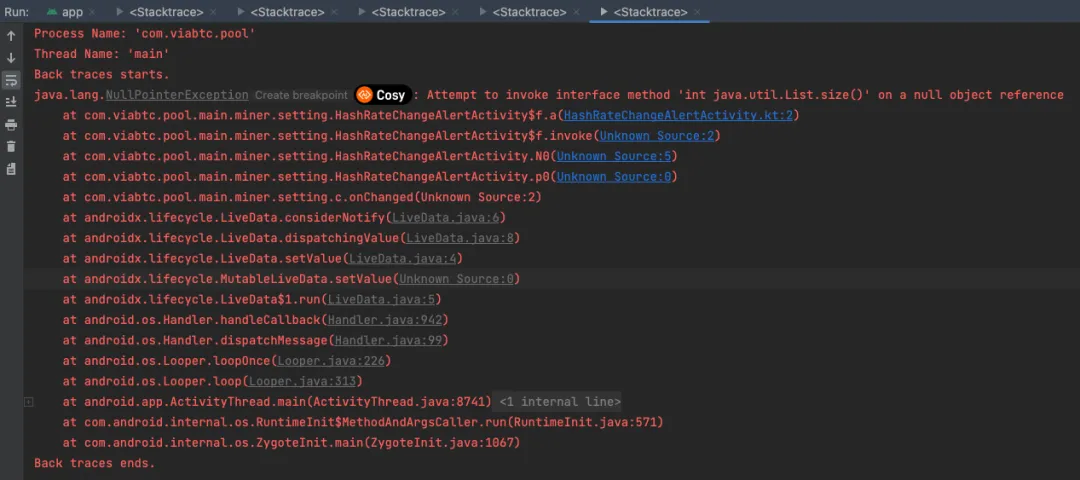The height and width of the screenshot is (480, 1080).
Task: Switch to the app run tab
Action: [x=72, y=12]
